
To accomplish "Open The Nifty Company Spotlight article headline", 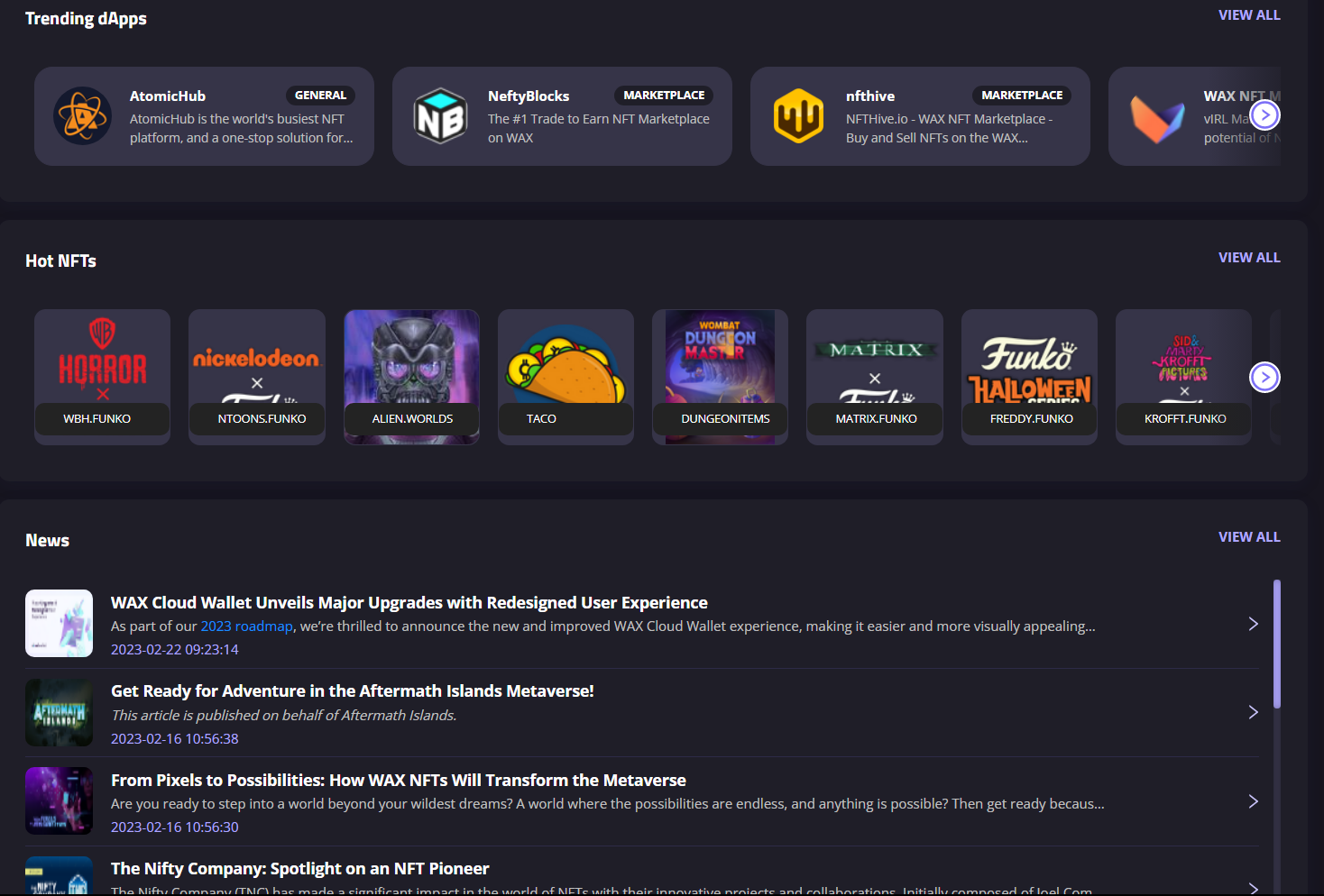I will coord(299,869).
